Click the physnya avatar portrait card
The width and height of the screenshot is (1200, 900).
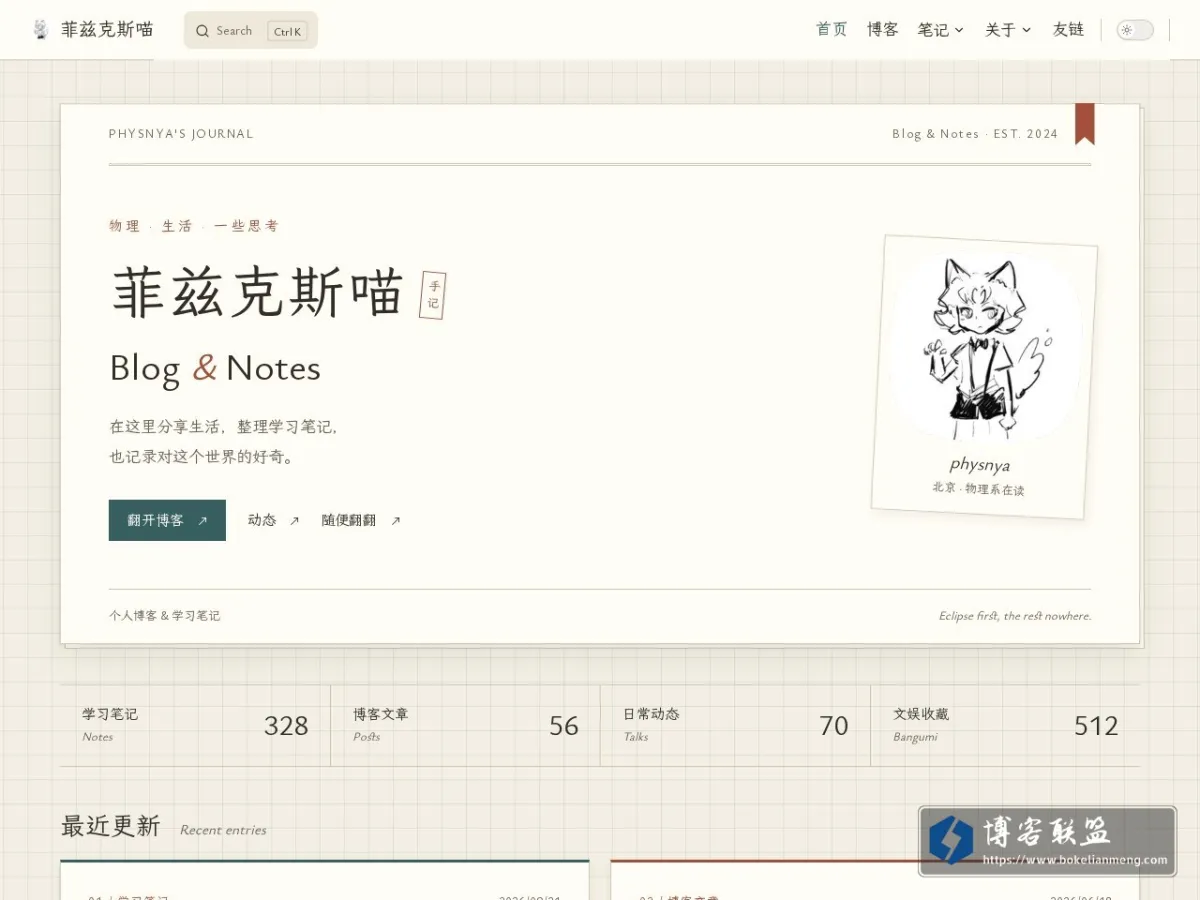click(x=984, y=377)
